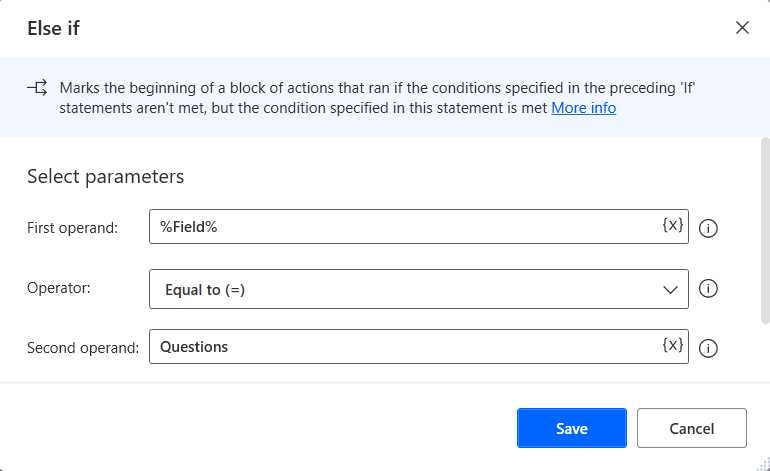The width and height of the screenshot is (770, 471).
Task: Open the More info link
Action: (583, 107)
